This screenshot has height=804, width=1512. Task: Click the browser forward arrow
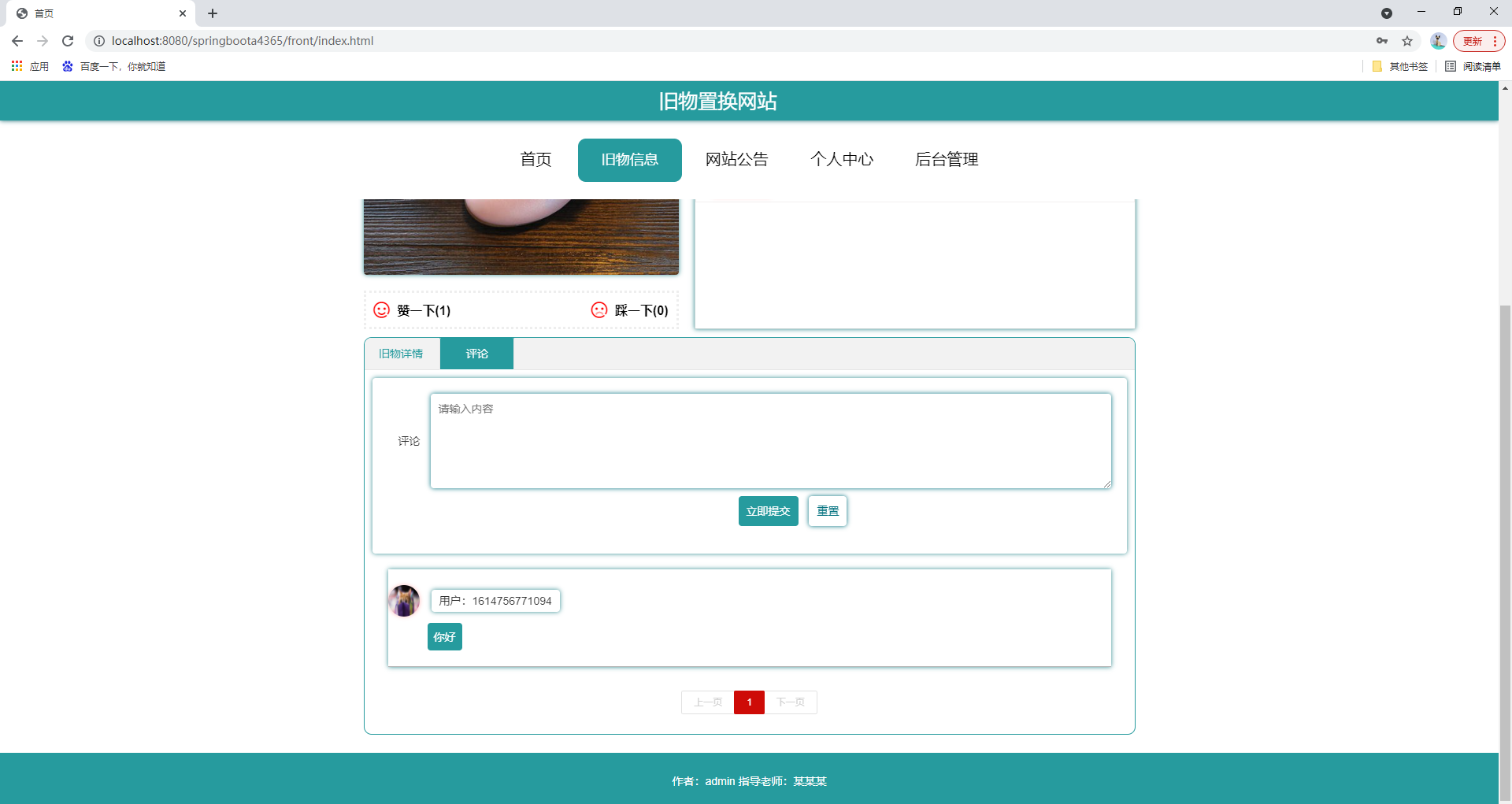click(43, 41)
